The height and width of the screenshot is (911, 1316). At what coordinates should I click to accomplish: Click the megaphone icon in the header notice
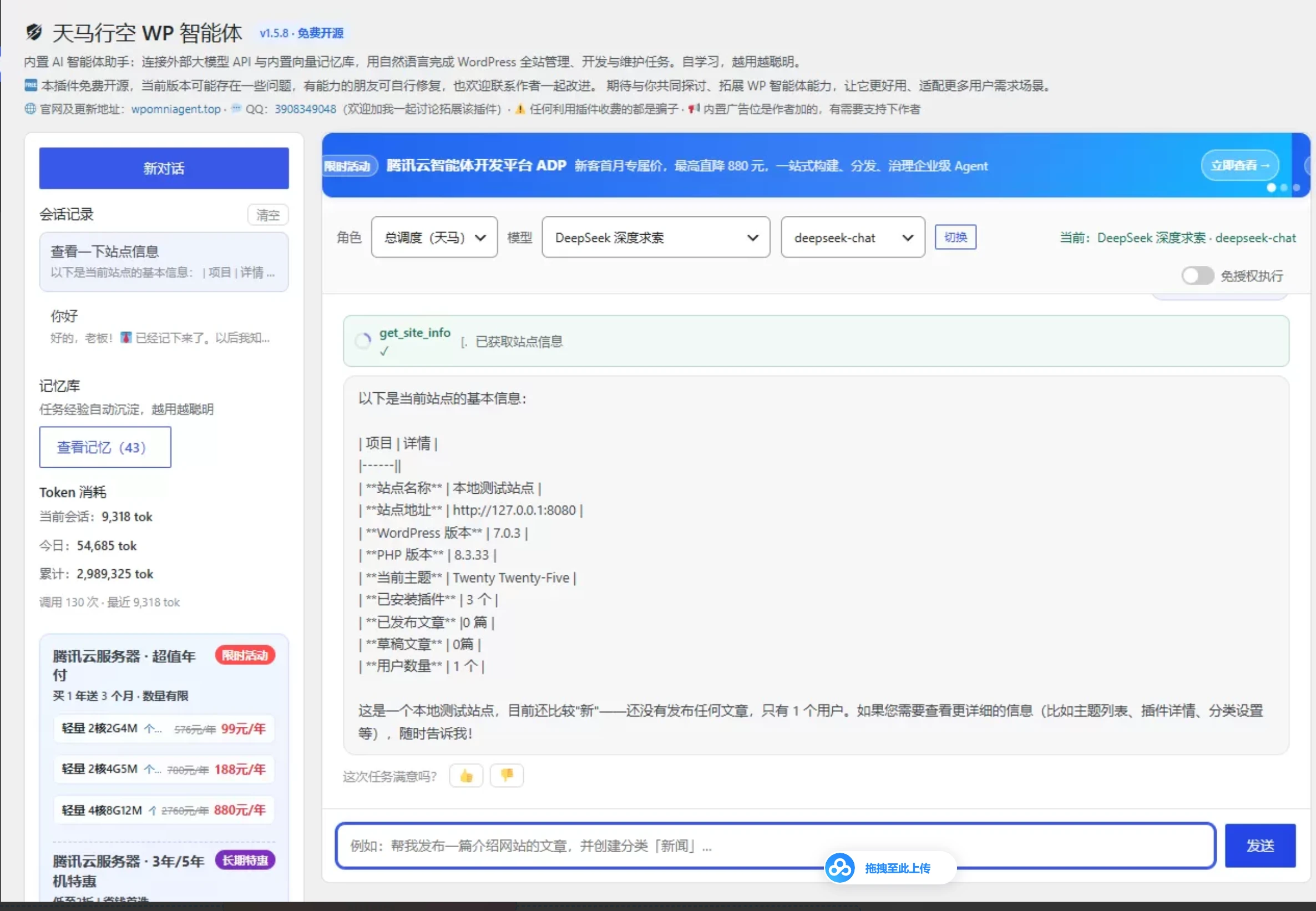point(694,108)
